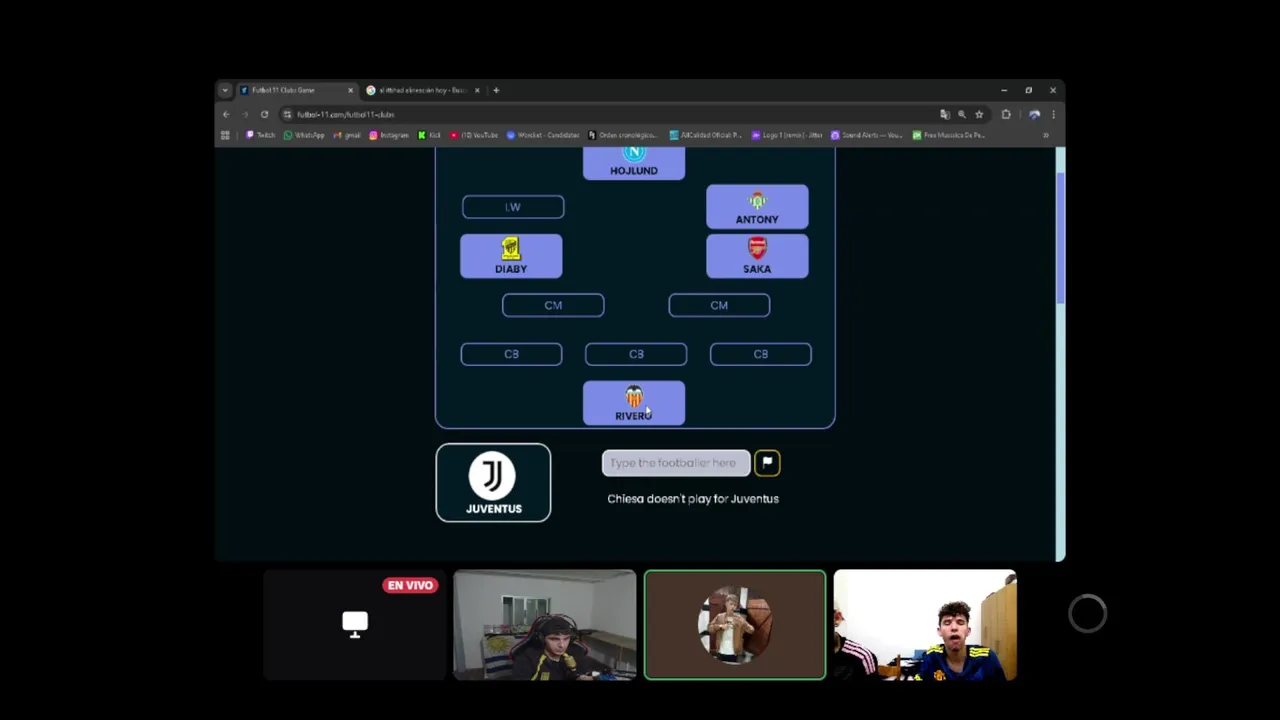1280x720 pixels.
Task: Open the gmail bookmark
Action: tap(346, 135)
